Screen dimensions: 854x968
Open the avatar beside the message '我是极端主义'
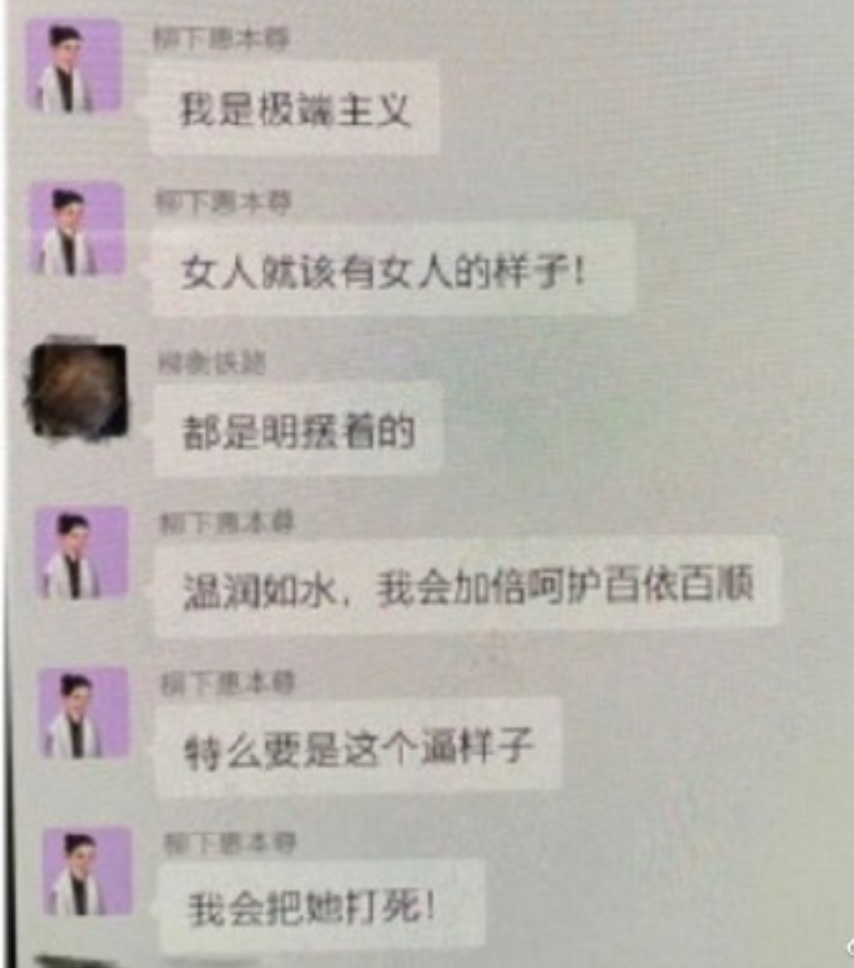point(73,67)
